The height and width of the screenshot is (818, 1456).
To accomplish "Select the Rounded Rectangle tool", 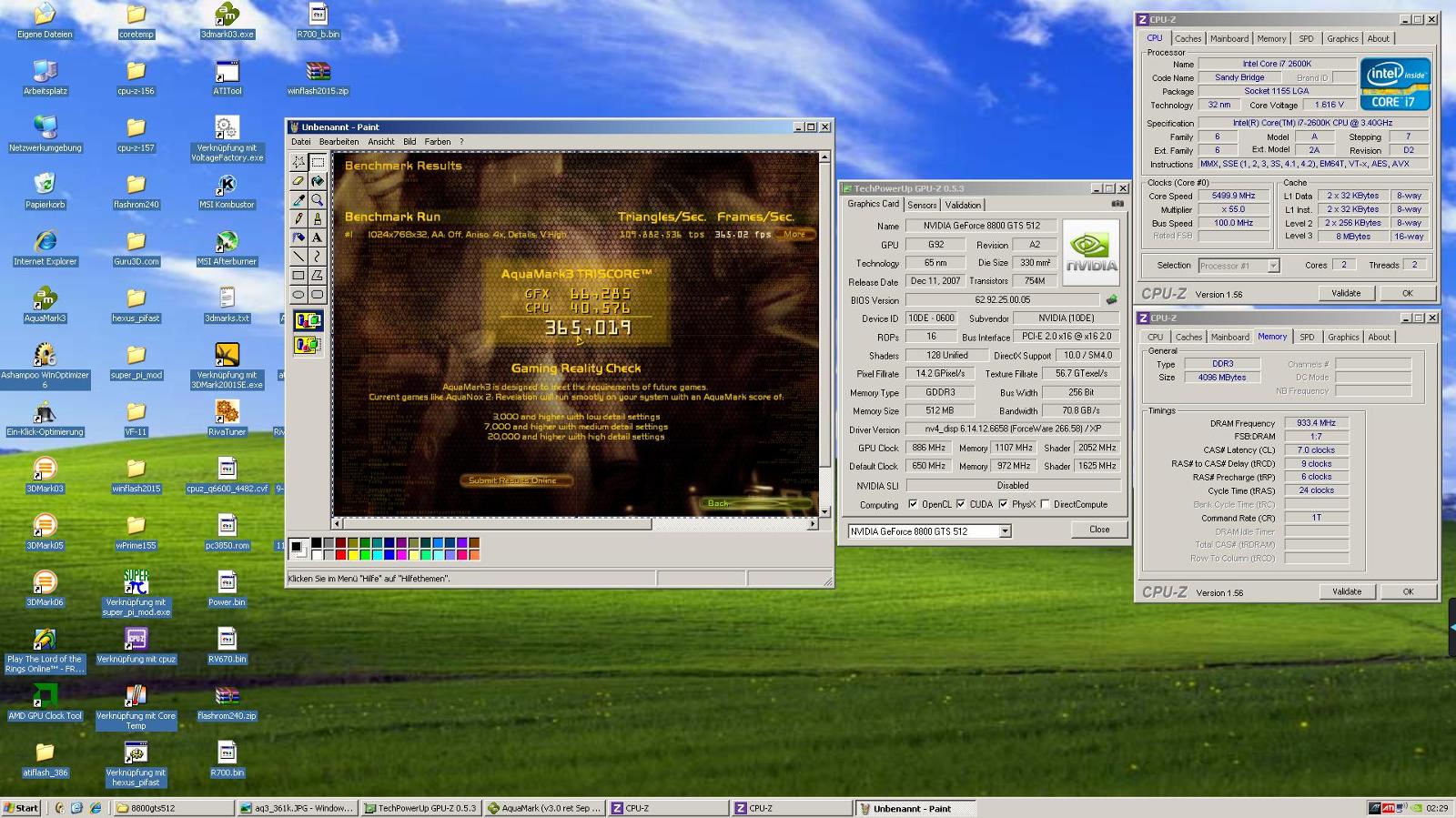I will coord(317,295).
